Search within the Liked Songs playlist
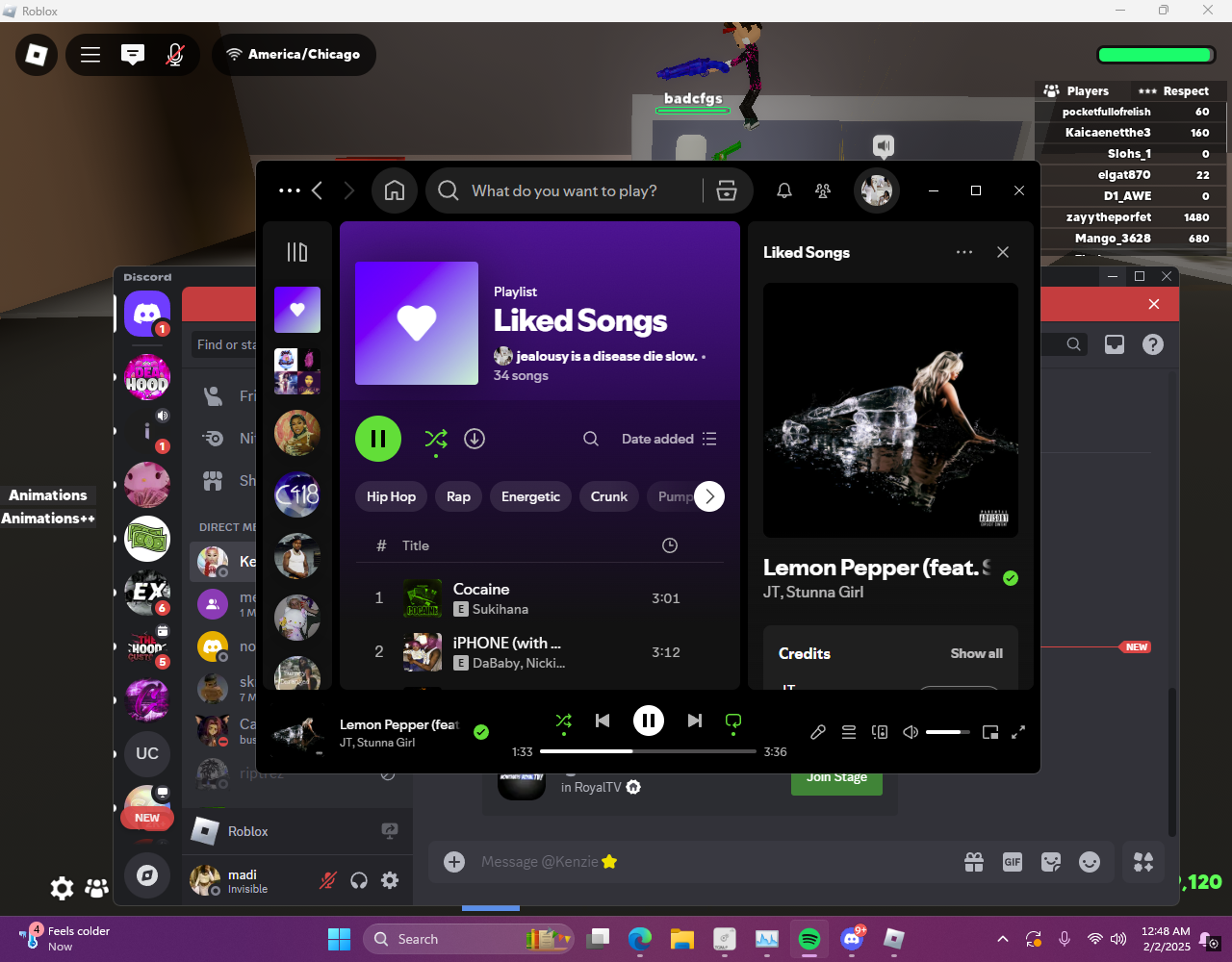The image size is (1232, 962). [x=591, y=439]
